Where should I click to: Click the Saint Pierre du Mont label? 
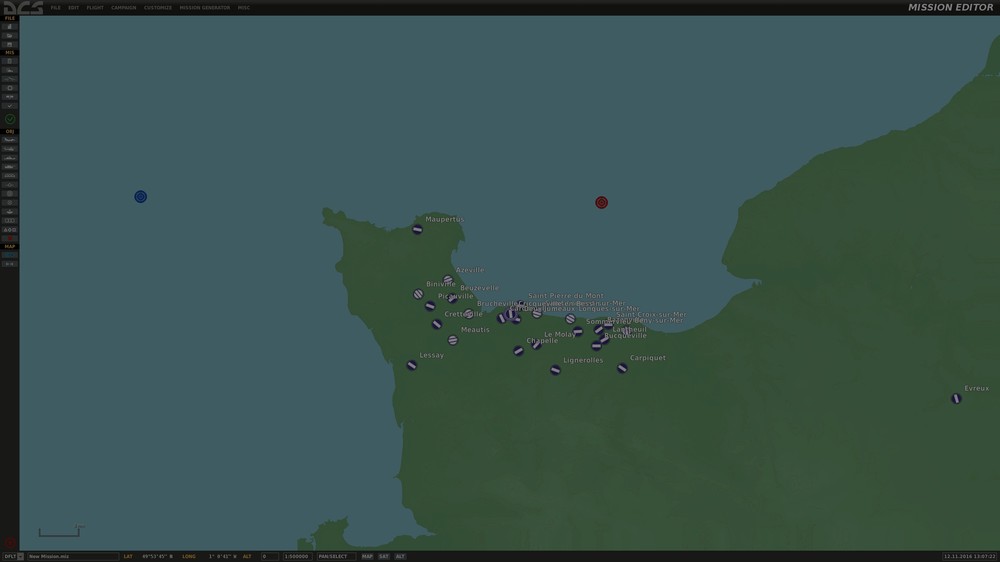[x=566, y=296]
